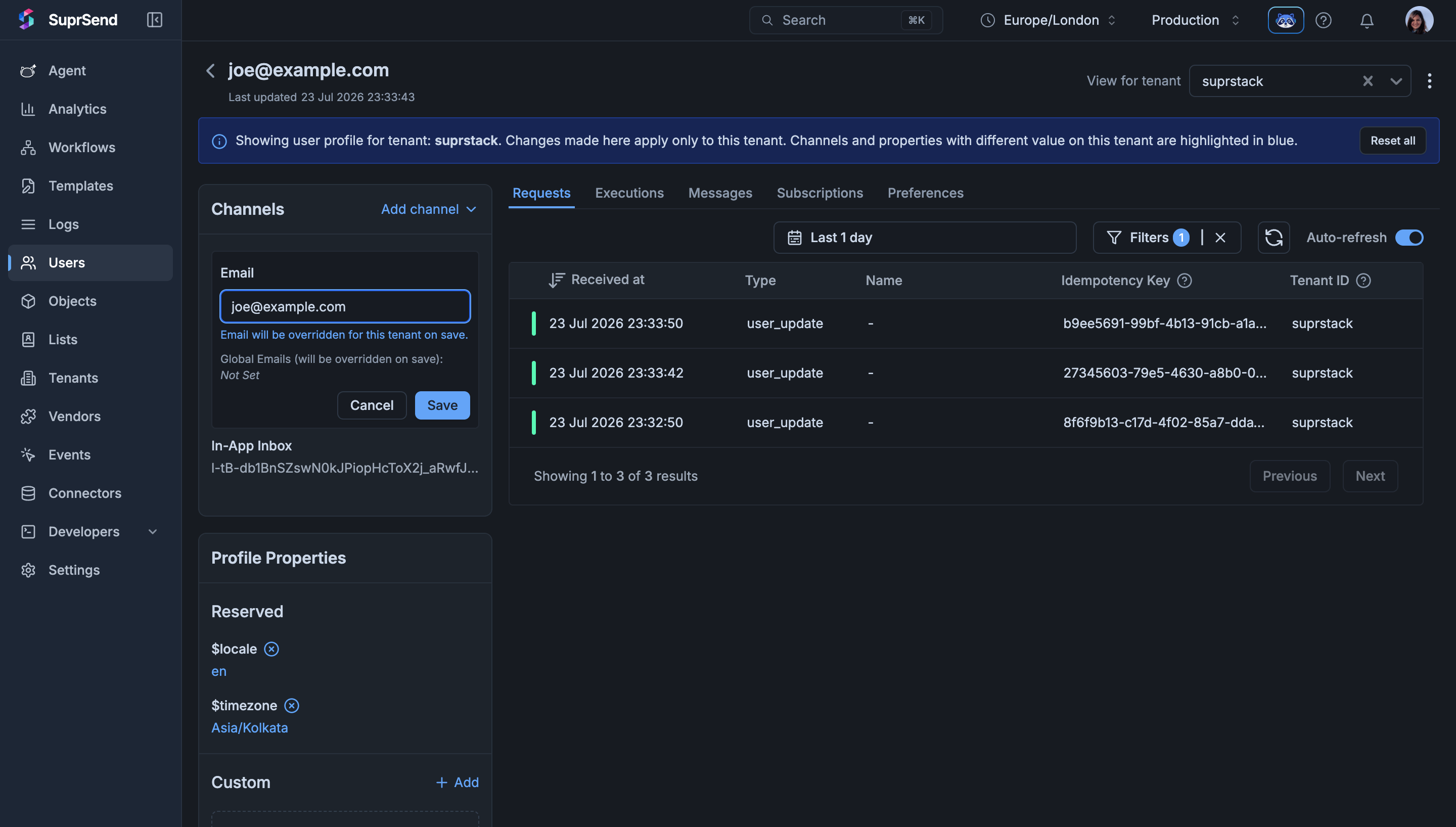Click Asia/Kolkata timezone value
This screenshot has height=827, width=1456.
[249, 728]
